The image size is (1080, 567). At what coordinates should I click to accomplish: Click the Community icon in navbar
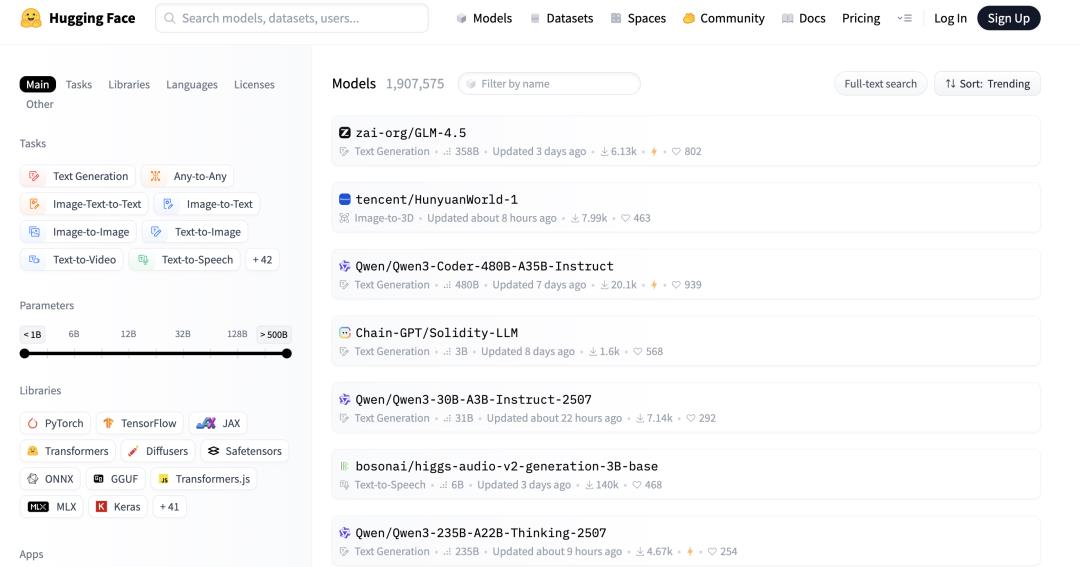coord(689,19)
